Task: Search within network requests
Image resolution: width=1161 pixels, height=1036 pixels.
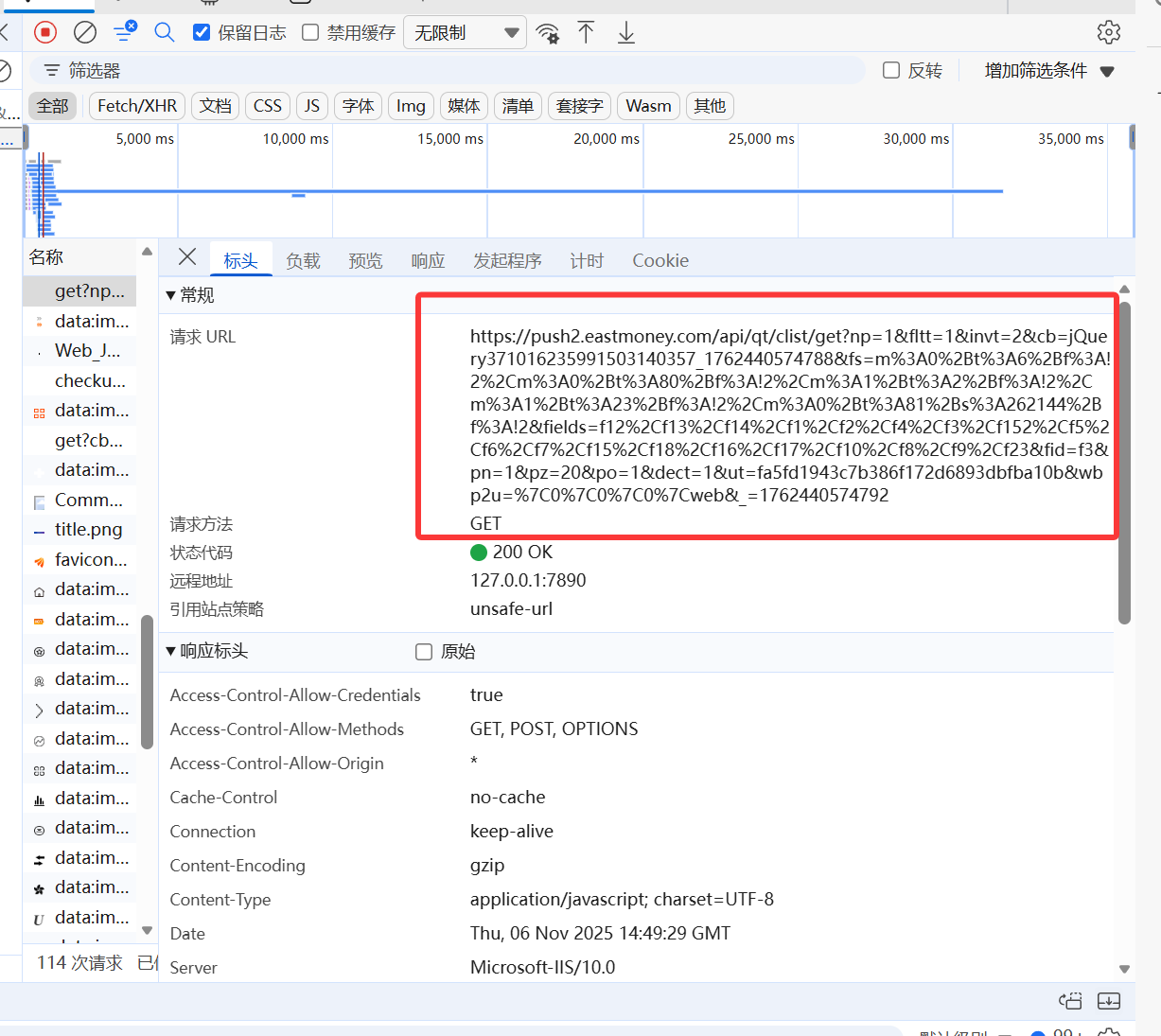Action: click(164, 31)
